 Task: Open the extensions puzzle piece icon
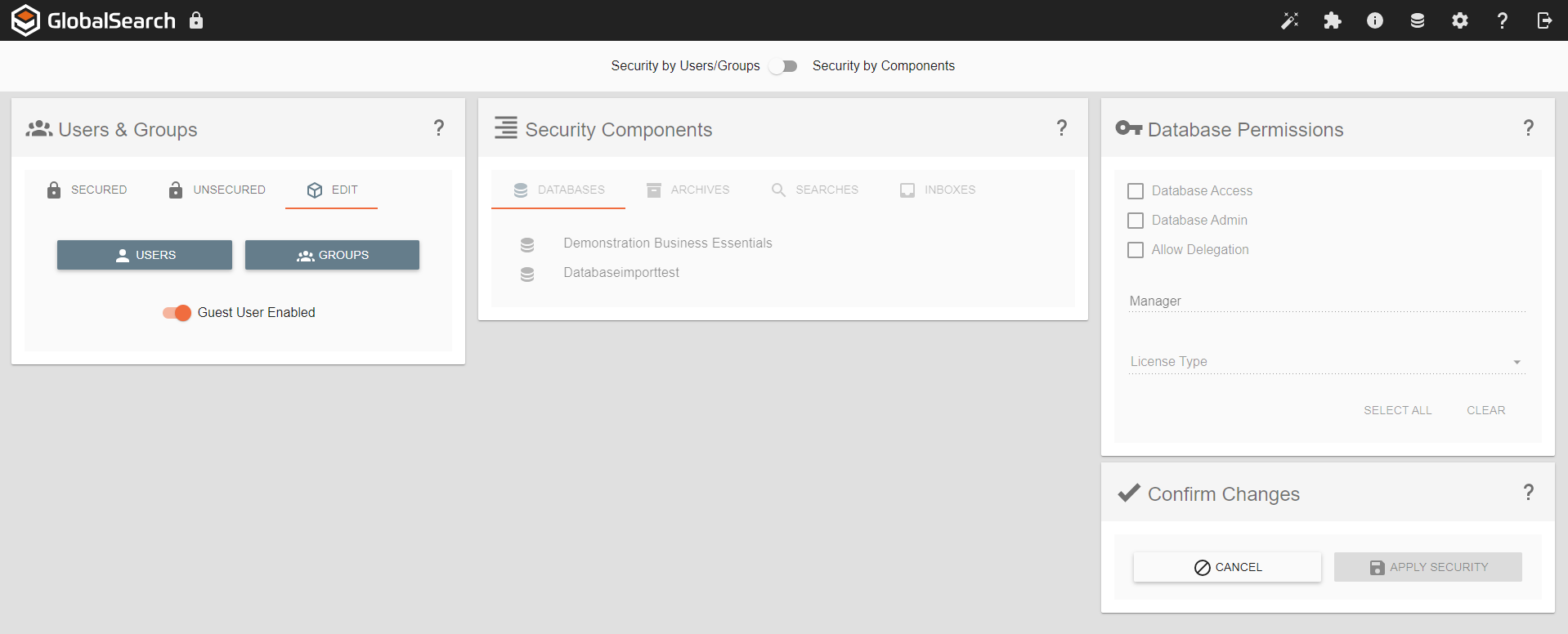click(x=1333, y=20)
